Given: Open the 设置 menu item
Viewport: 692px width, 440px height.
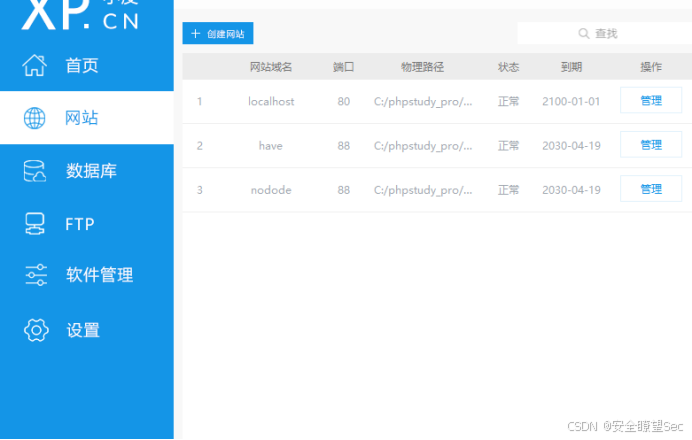Looking at the screenshot, I should coord(83,330).
